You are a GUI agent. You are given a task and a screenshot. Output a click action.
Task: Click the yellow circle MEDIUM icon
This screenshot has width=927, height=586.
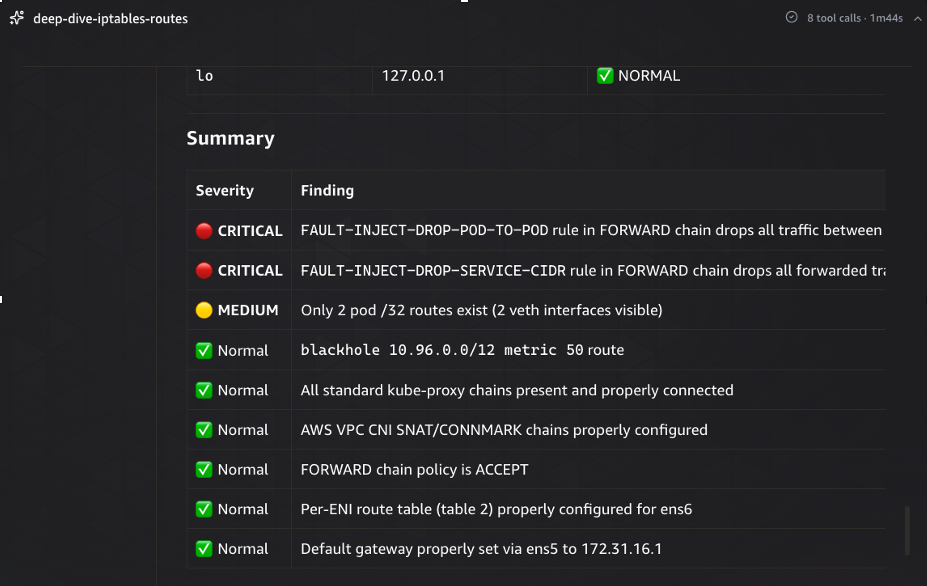click(x=204, y=310)
